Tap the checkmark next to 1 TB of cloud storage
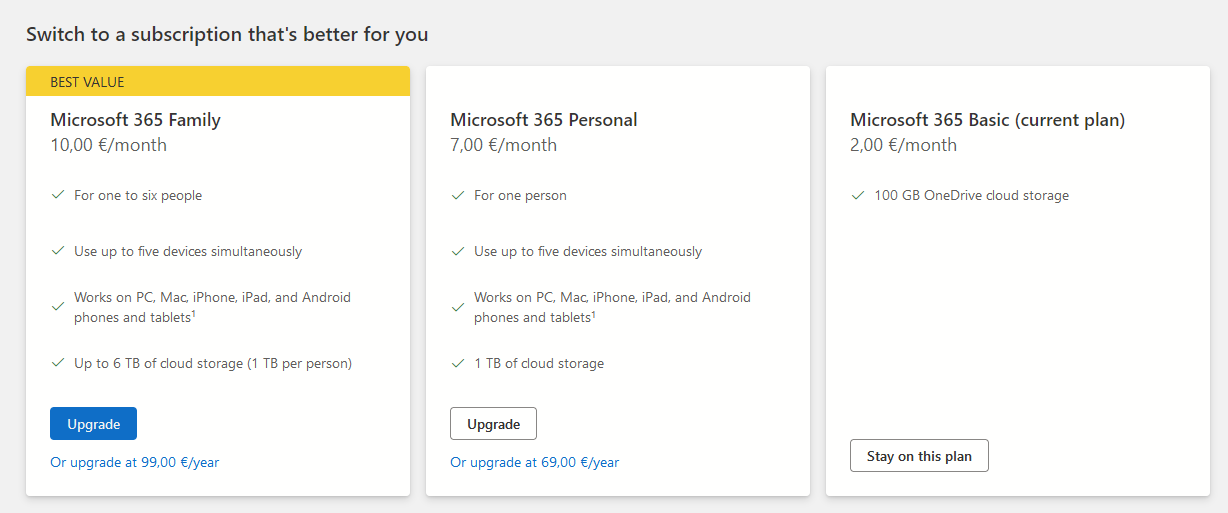Screen dimensions: 1228x513 [x=458, y=363]
